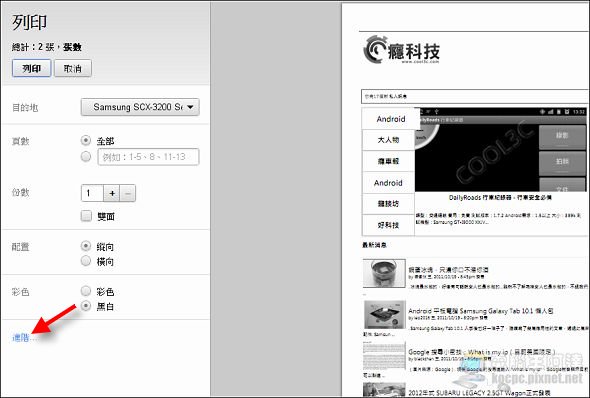
Task: Select 橫向 landscape orientation
Action: pyautogui.click(x=86, y=261)
